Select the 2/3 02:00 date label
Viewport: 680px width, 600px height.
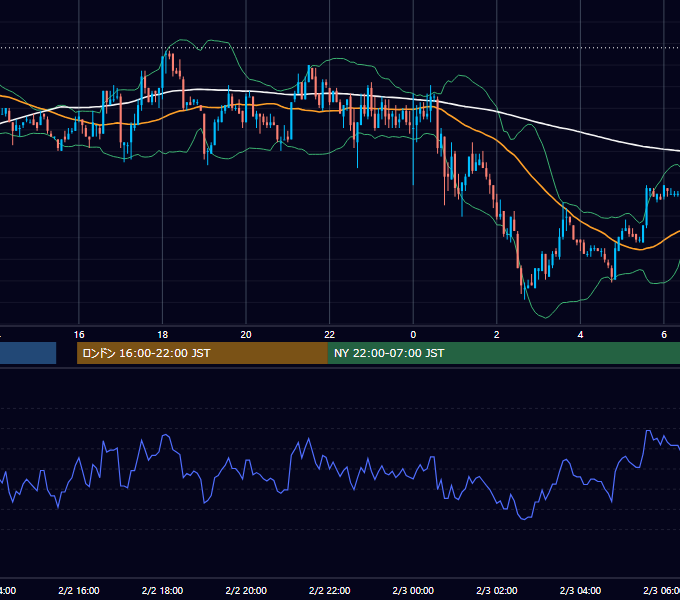497,590
